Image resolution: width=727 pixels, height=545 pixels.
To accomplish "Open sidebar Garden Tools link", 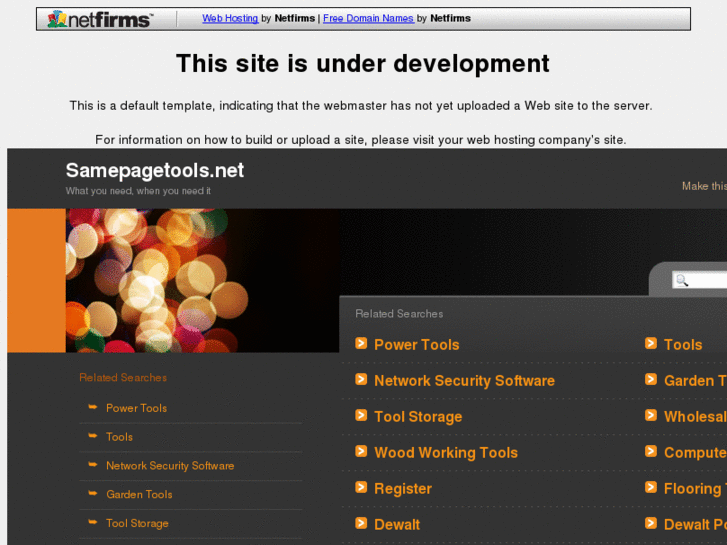I will pos(139,494).
